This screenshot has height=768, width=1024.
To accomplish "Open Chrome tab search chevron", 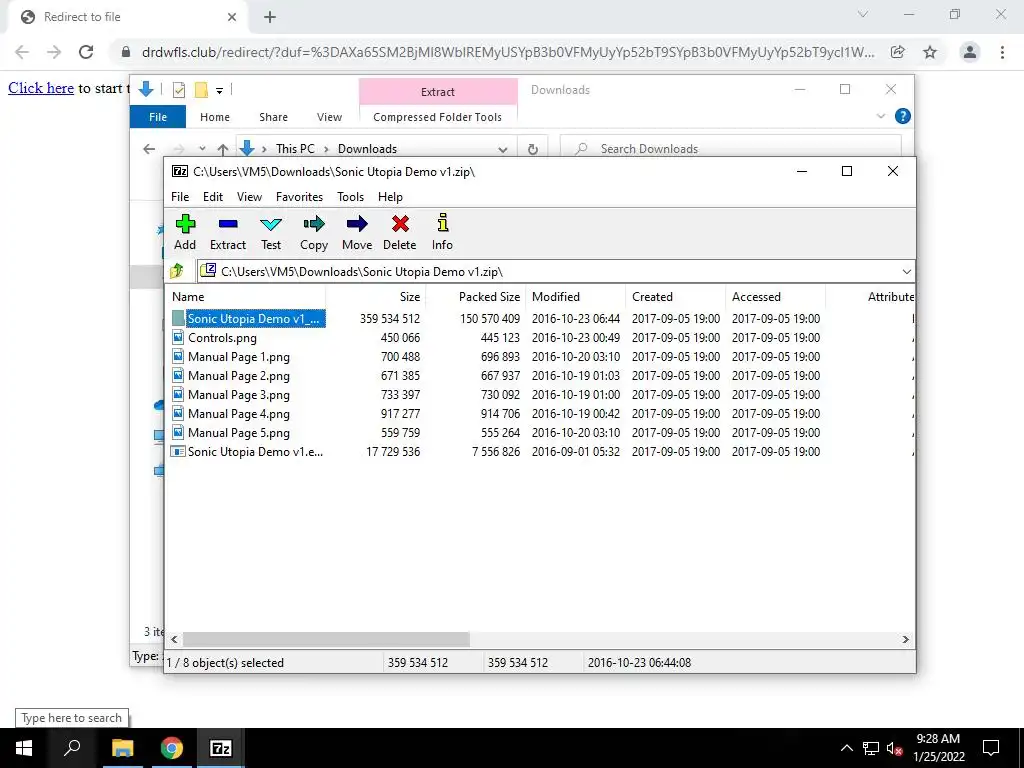I will coord(863,14).
